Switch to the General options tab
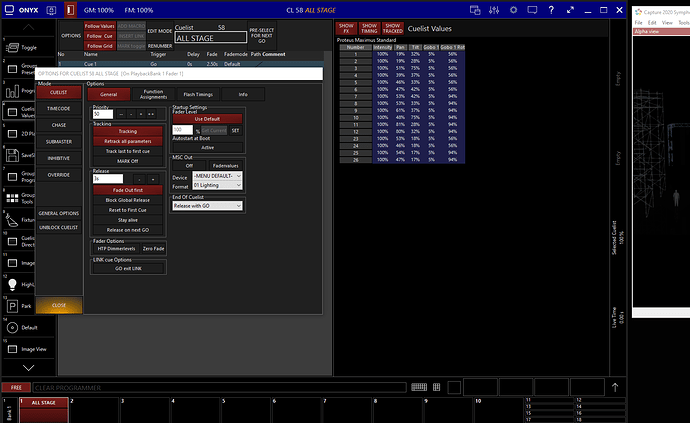This screenshot has height=423, width=690. (x=109, y=94)
